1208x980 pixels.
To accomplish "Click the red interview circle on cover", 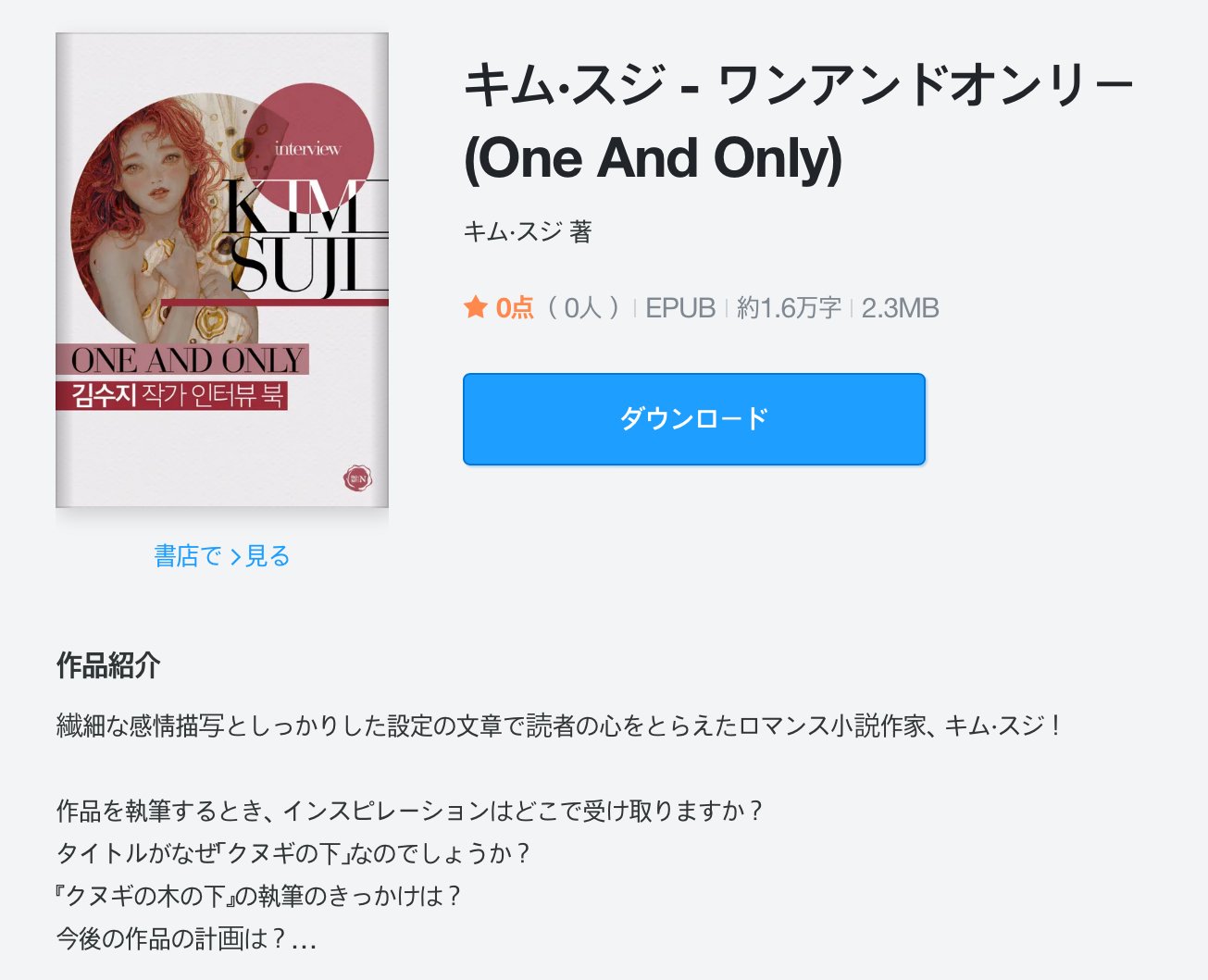I will tap(308, 148).
